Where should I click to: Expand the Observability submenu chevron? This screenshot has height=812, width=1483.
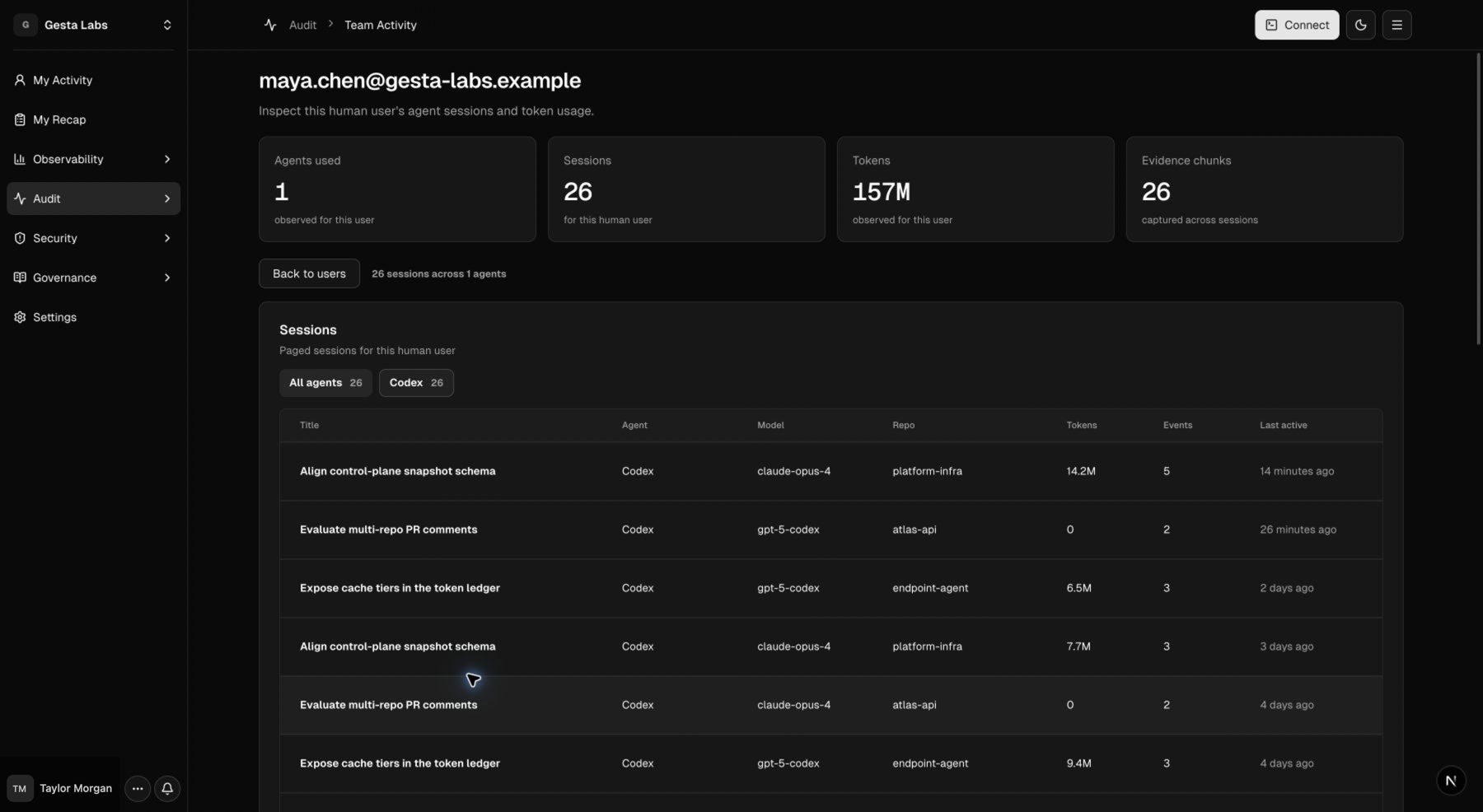pos(167,159)
